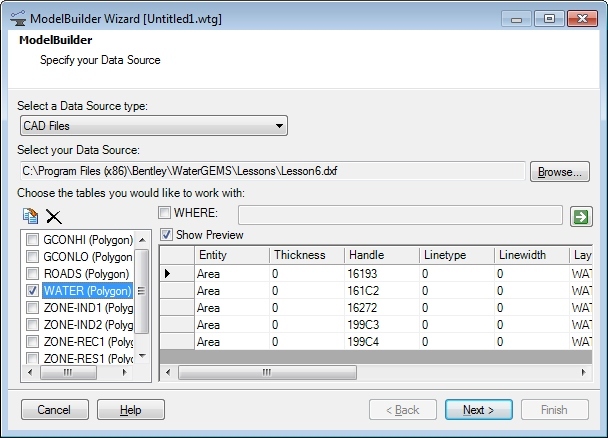Click the Thickness column header

[306, 255]
